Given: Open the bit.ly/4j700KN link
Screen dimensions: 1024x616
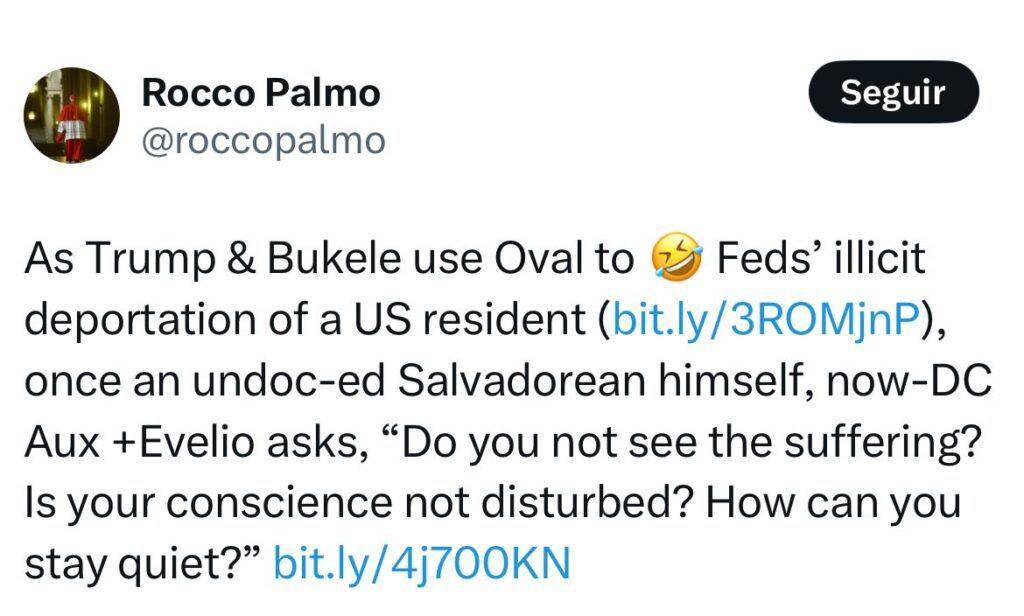Looking at the screenshot, I should 421,564.
